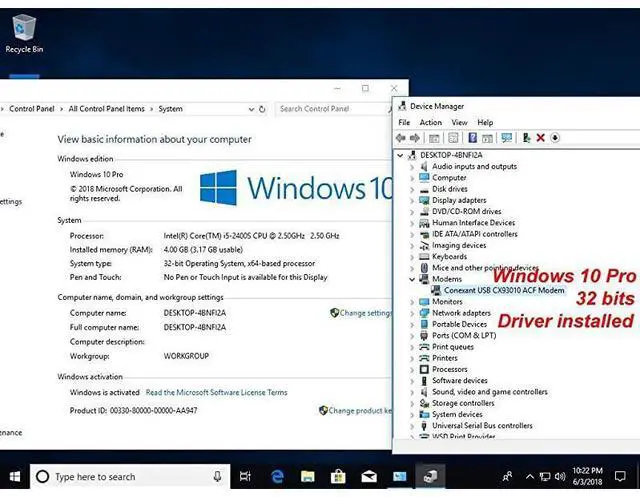Click the People icon in the system tray

click(507, 477)
